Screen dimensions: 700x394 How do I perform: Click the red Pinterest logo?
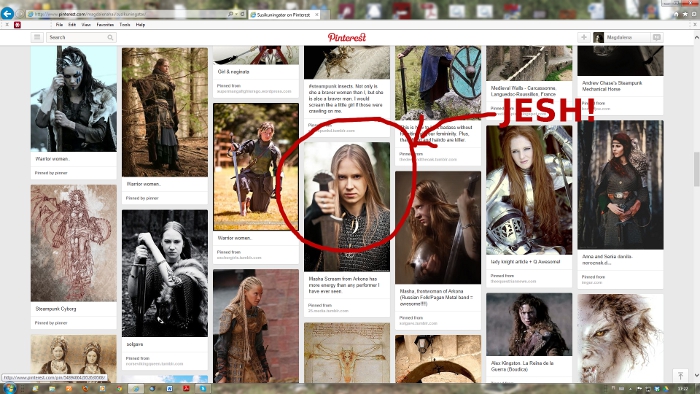point(346,37)
